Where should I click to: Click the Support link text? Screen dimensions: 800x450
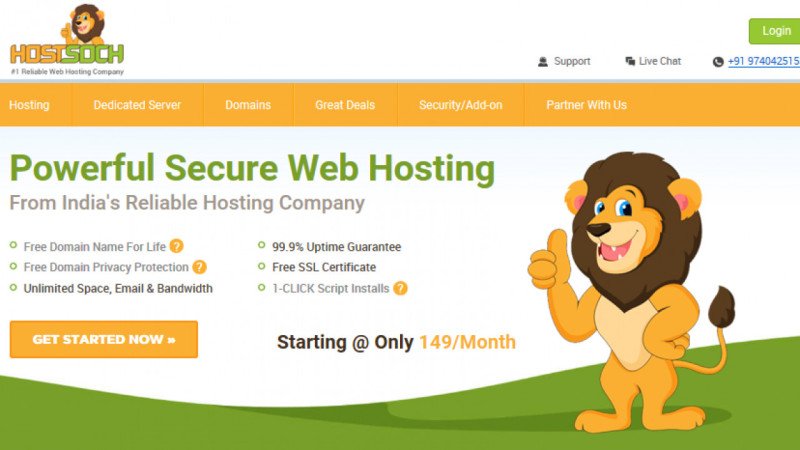pyautogui.click(x=572, y=61)
